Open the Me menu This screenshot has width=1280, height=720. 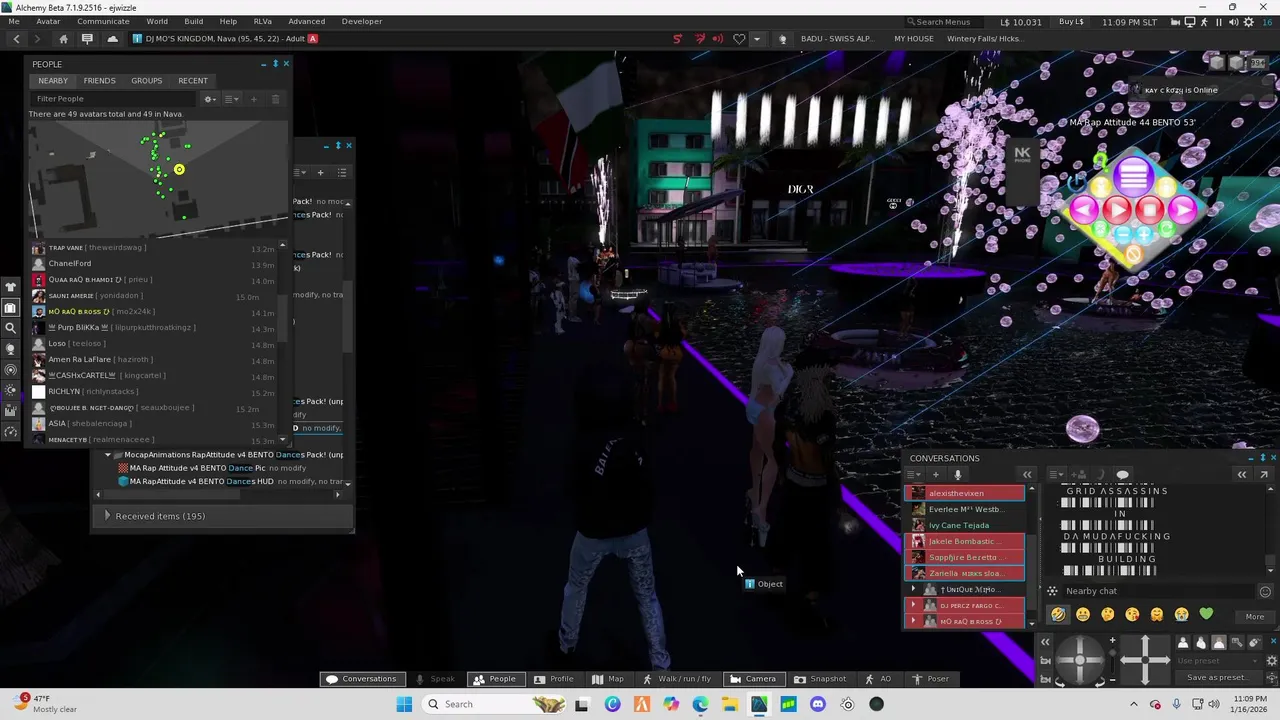pyautogui.click(x=14, y=21)
